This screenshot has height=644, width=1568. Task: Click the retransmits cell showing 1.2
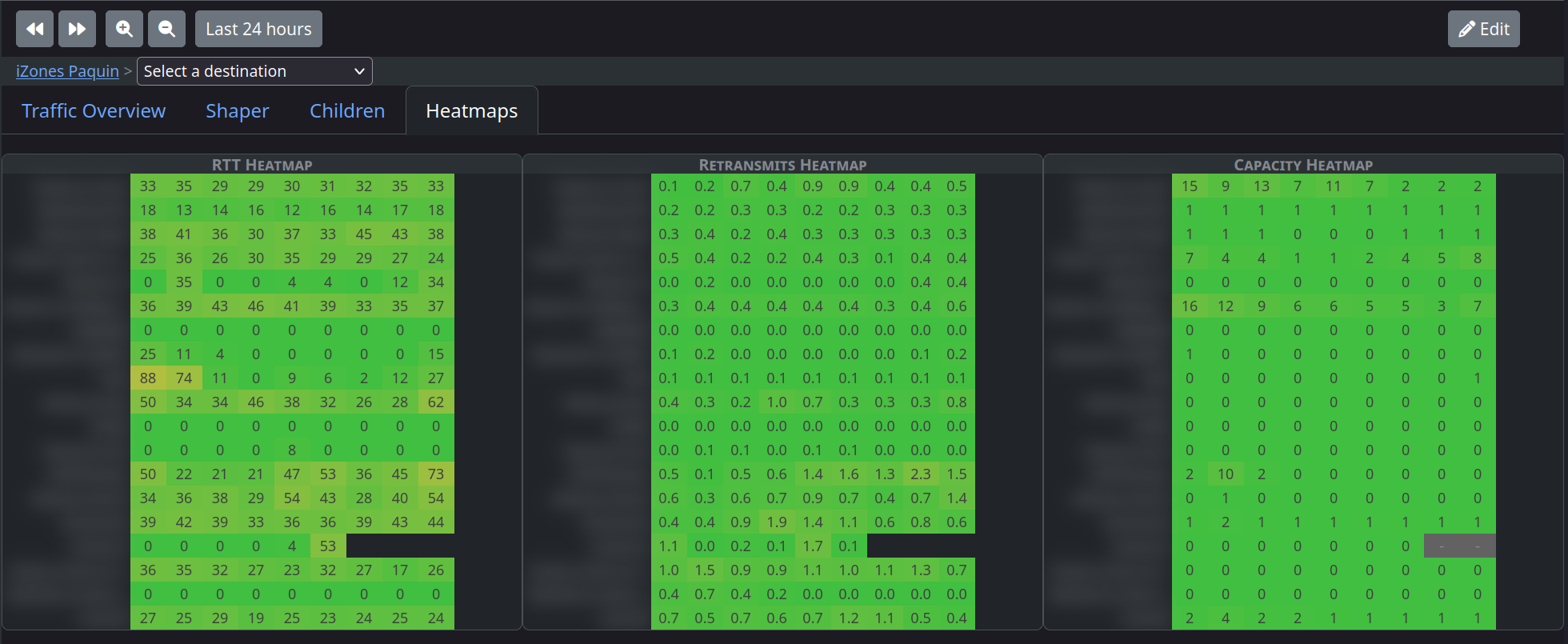pyautogui.click(x=849, y=618)
